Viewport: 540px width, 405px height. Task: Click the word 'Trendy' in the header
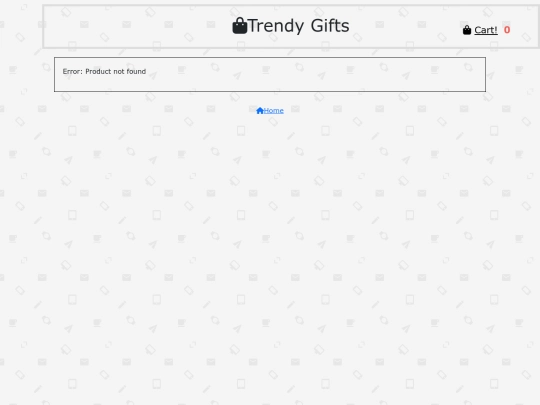(x=276, y=26)
